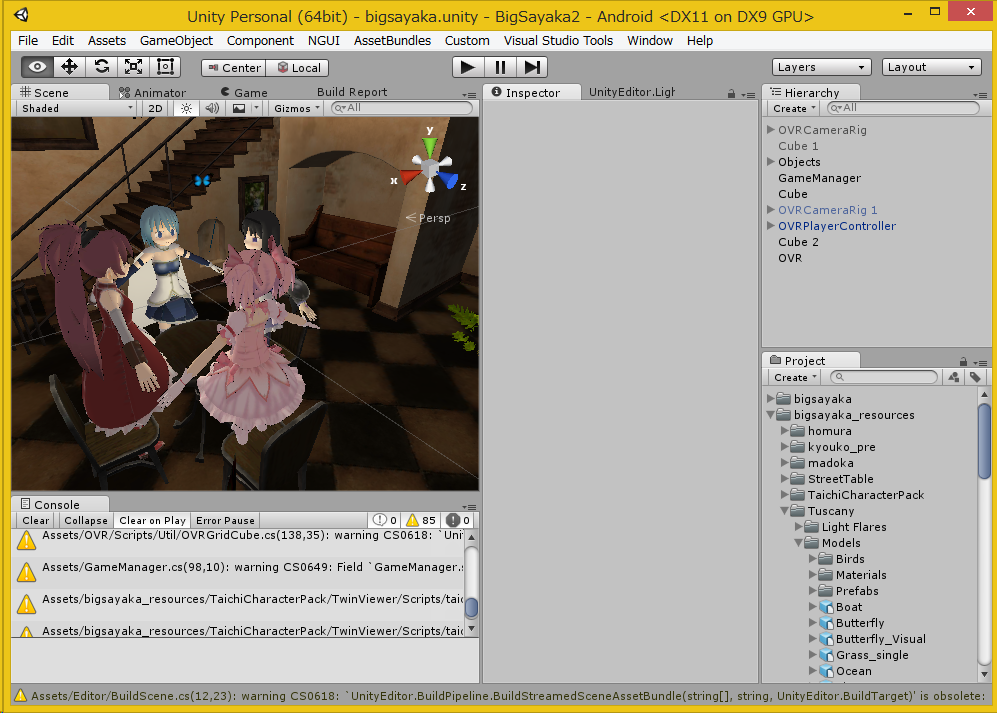
Task: Select the Butterfly model asset
Action: (x=860, y=623)
